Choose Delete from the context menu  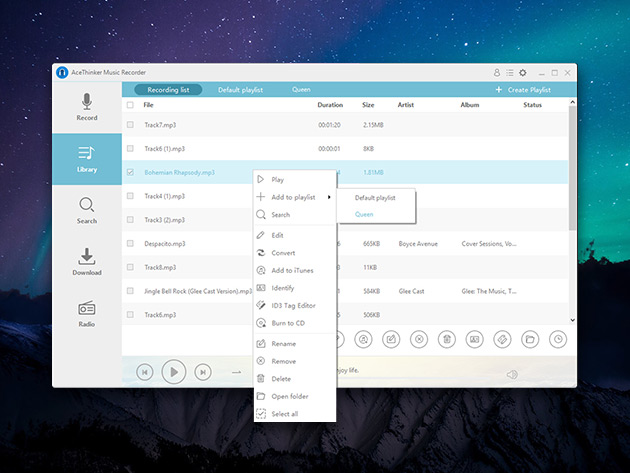[x=295, y=379]
